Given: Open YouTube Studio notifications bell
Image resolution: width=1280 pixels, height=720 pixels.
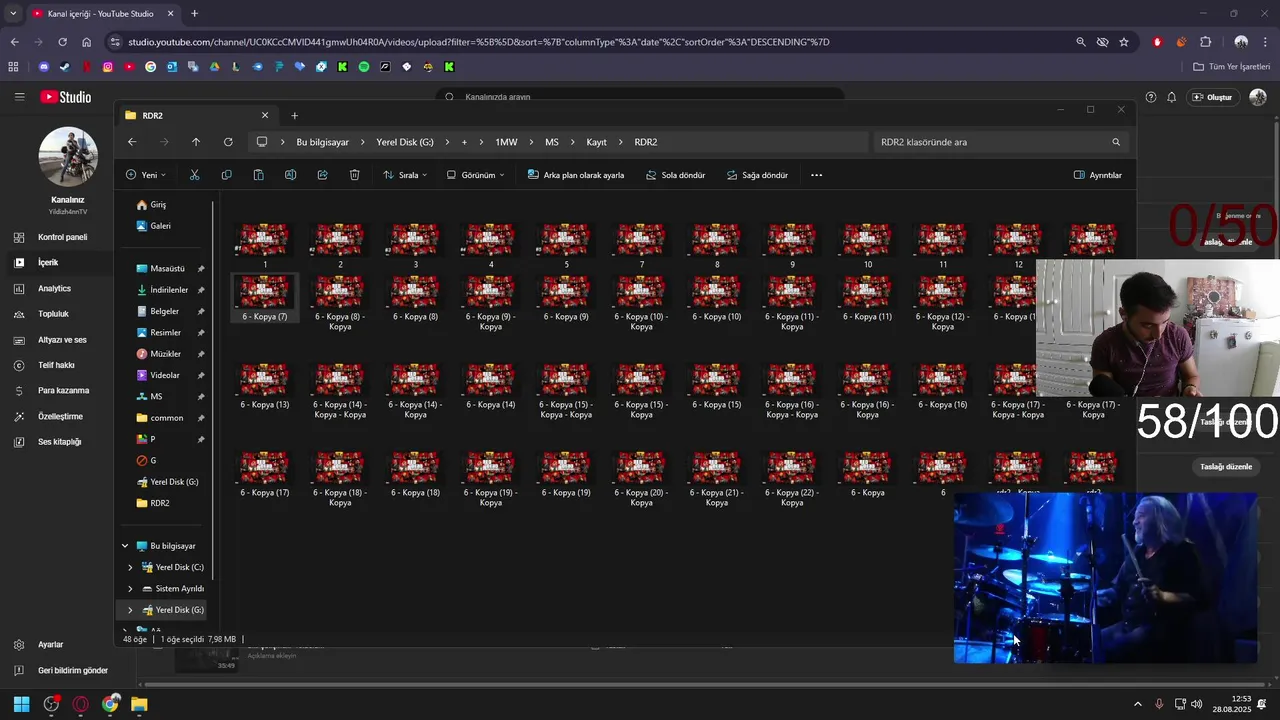Looking at the screenshot, I should (x=1171, y=97).
